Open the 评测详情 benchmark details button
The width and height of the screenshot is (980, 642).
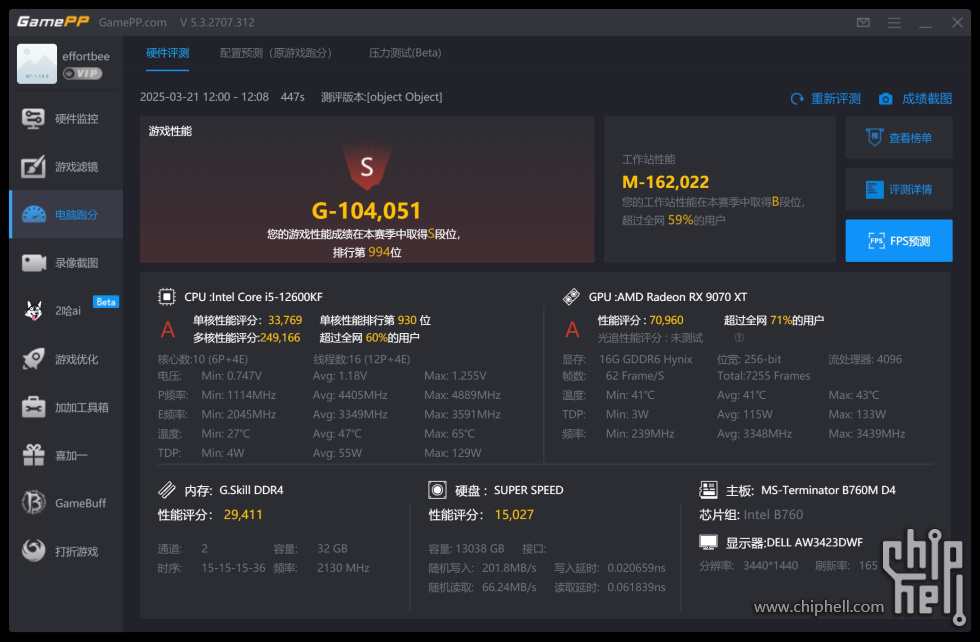[x=899, y=189]
